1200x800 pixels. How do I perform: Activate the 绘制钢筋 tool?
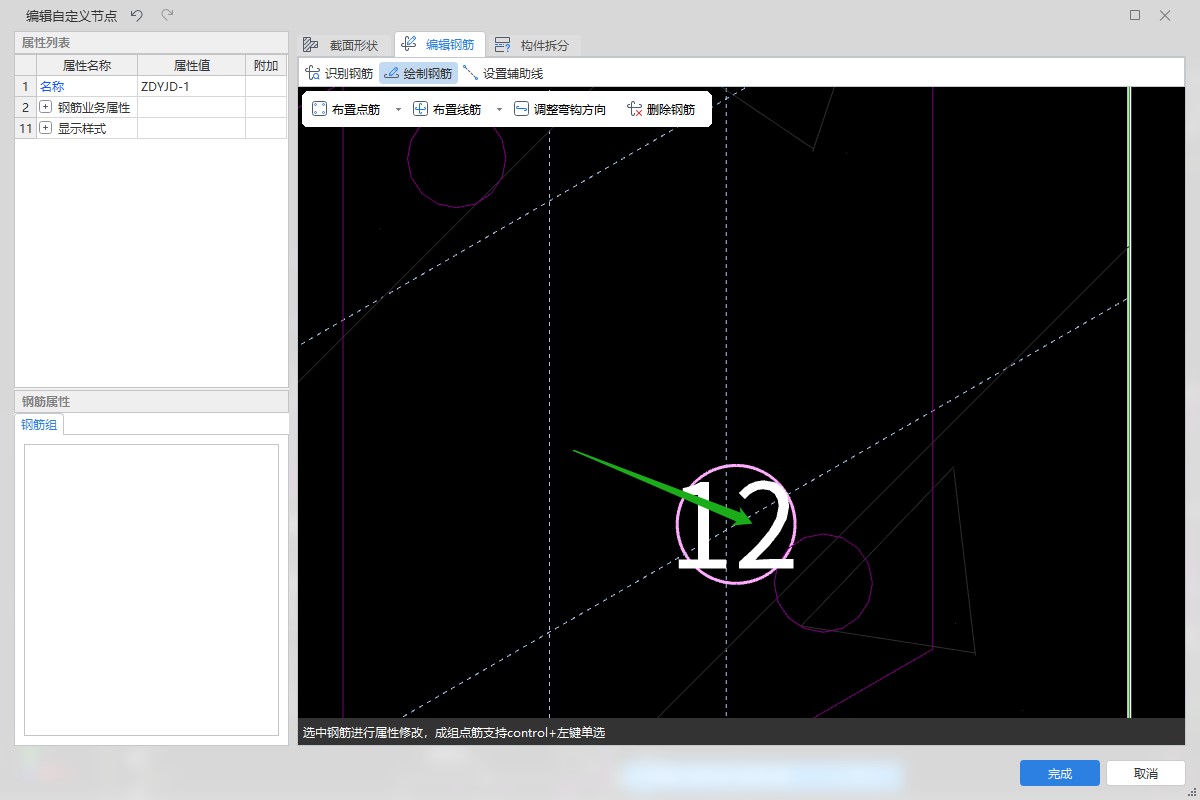point(418,73)
